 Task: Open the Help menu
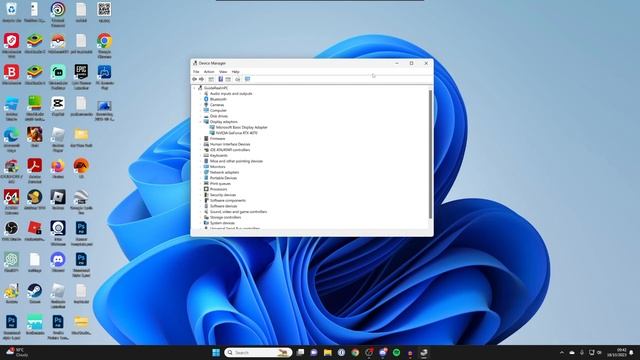[x=236, y=72]
